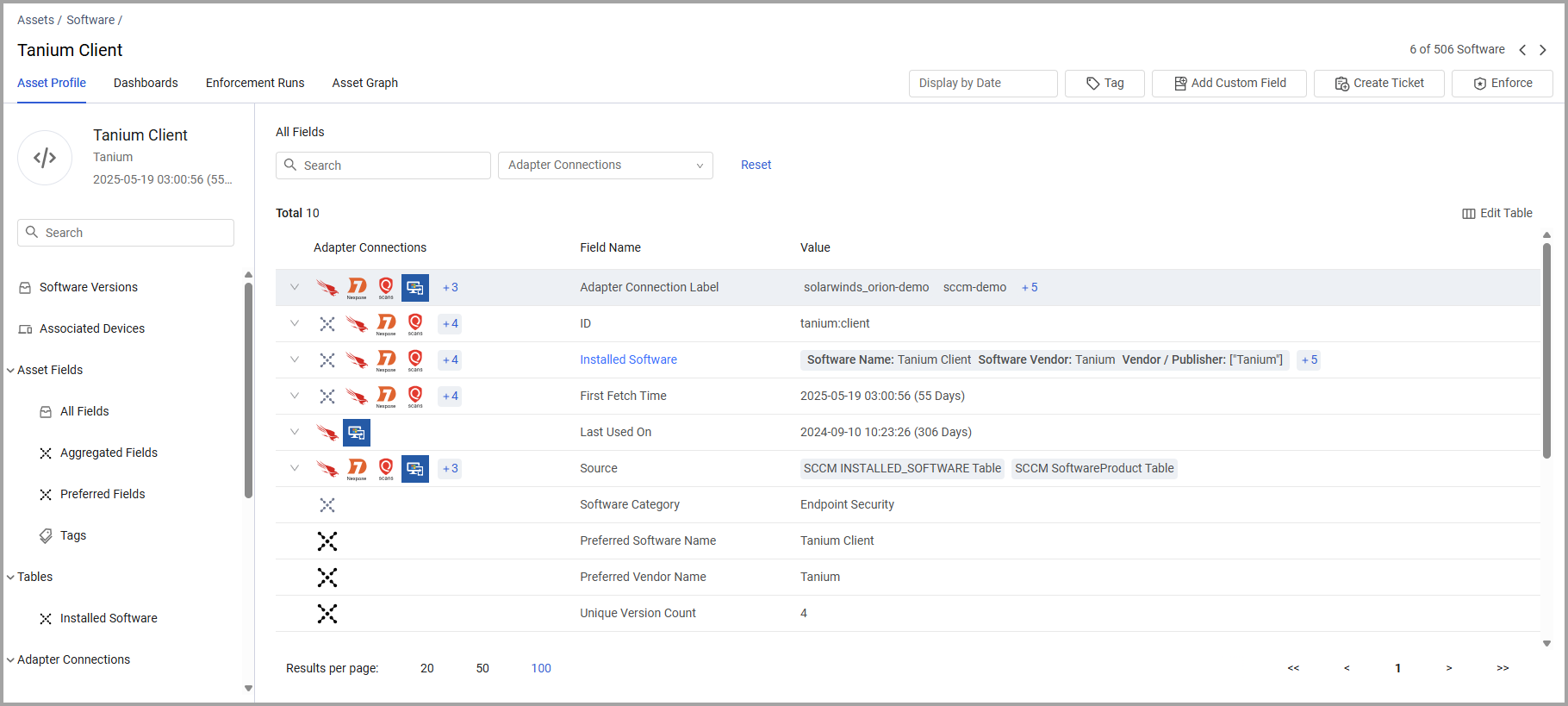Select Aggregated Fields in the sidebar
Viewport: 1568px width, 706px height.
pos(109,453)
